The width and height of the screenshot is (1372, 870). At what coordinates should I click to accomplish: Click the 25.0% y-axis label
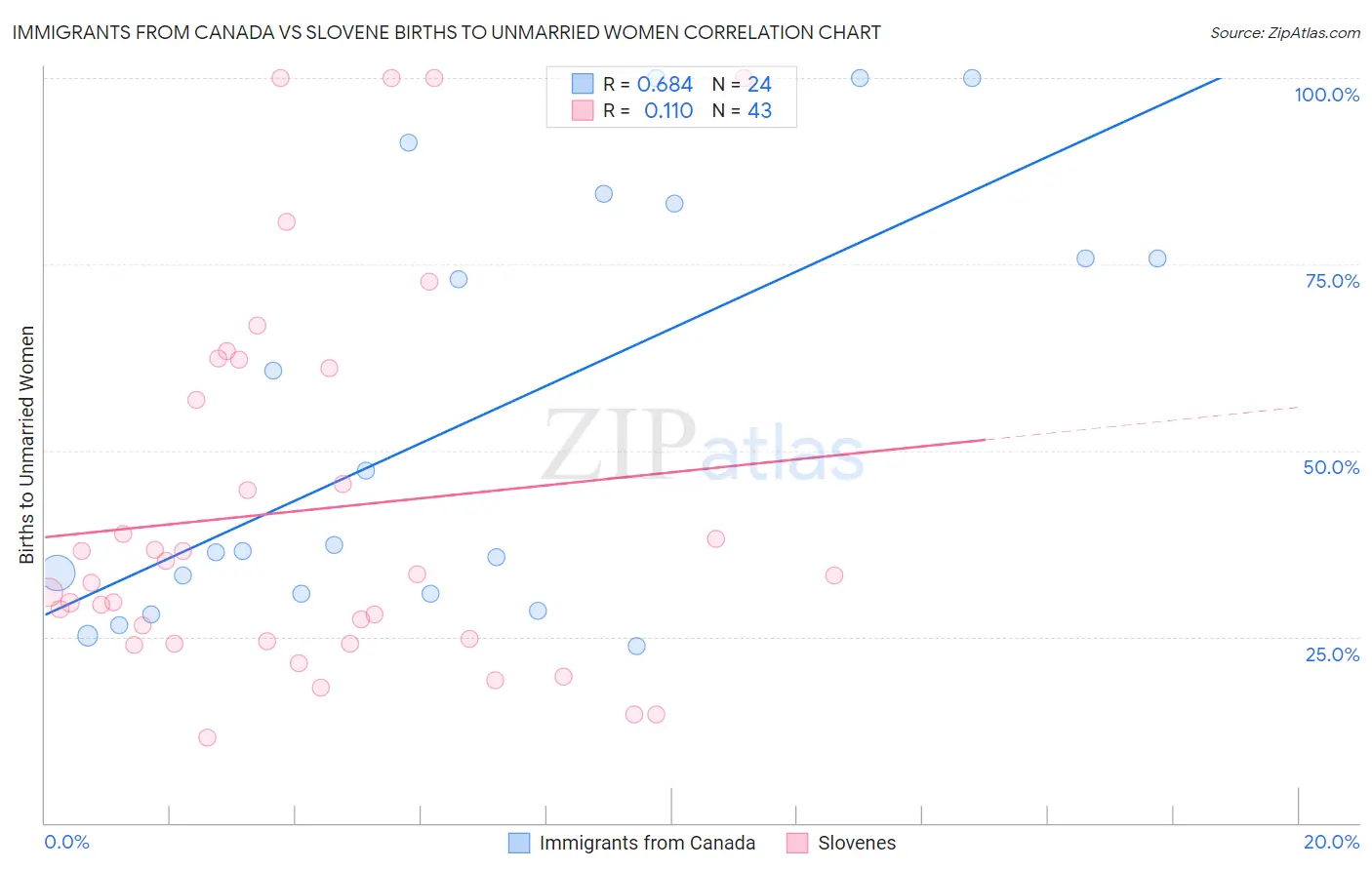tap(1332, 654)
